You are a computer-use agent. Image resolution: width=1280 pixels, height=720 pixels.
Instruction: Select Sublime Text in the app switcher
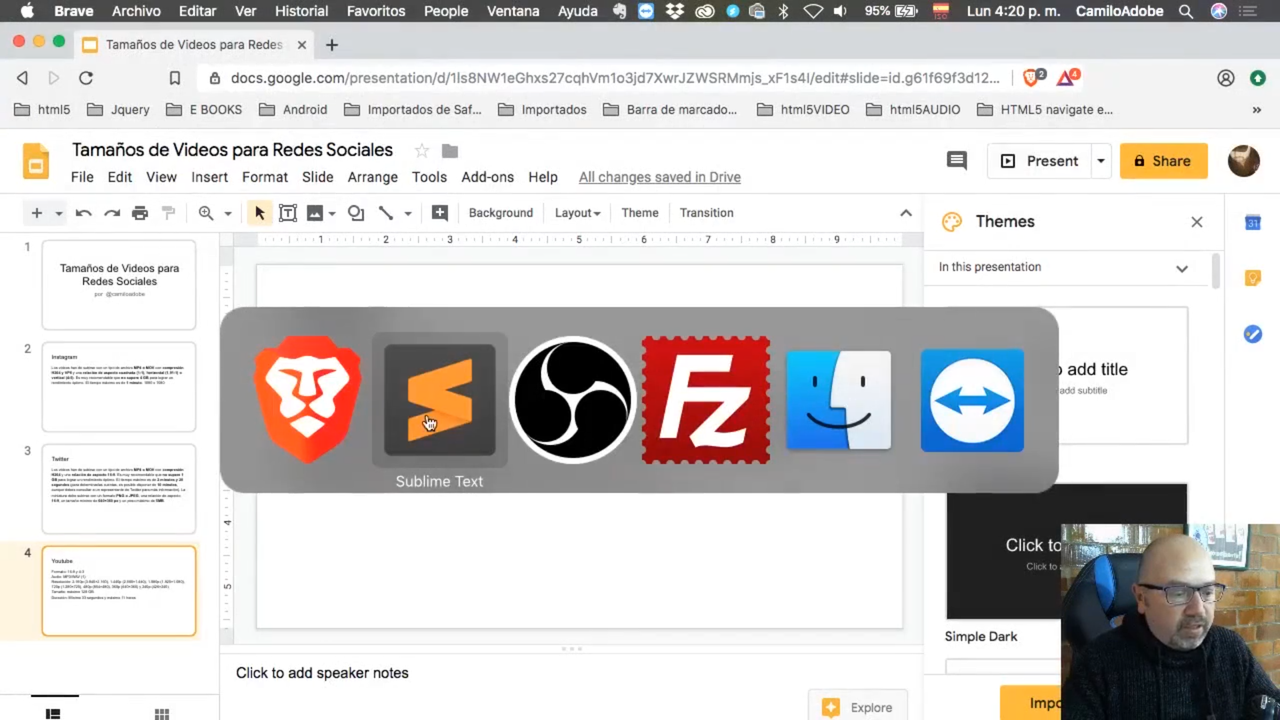[440, 400]
